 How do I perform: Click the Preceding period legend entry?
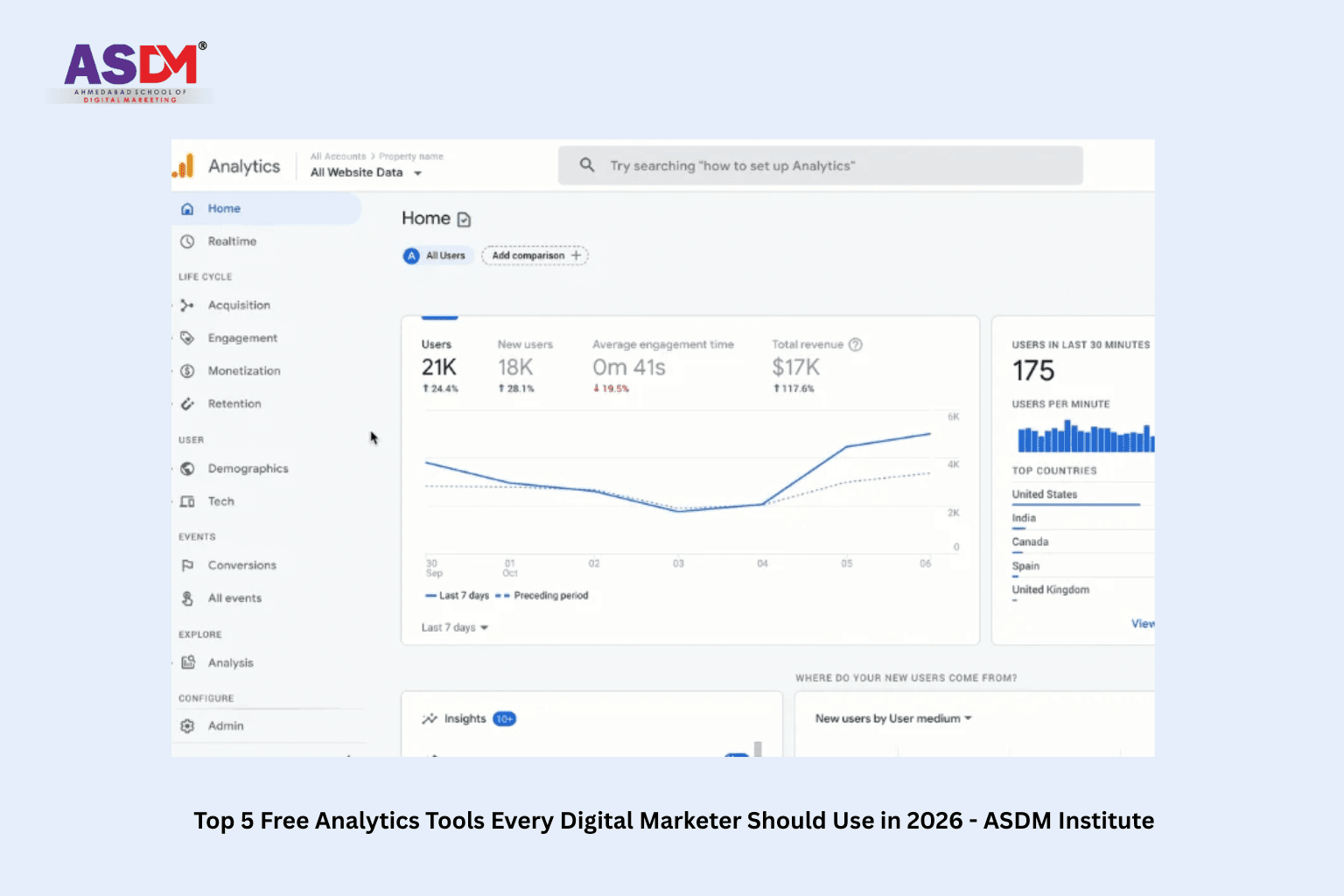(x=542, y=596)
